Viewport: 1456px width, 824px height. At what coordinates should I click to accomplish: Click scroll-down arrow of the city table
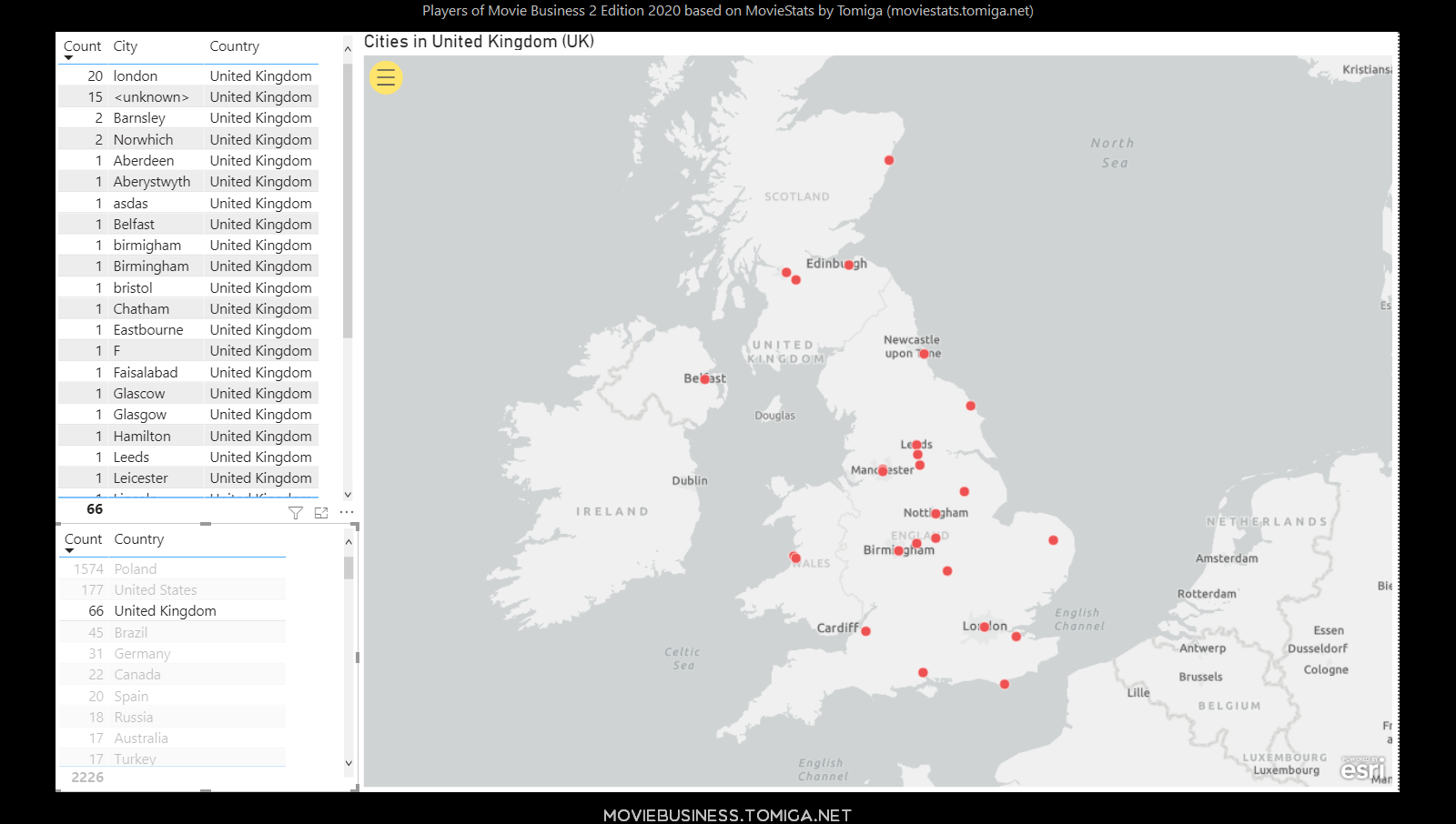pos(348,495)
